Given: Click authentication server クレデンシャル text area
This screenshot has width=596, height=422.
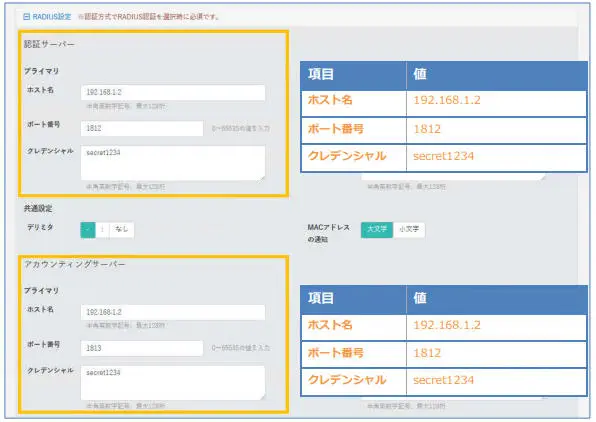Looking at the screenshot, I should click(x=173, y=163).
